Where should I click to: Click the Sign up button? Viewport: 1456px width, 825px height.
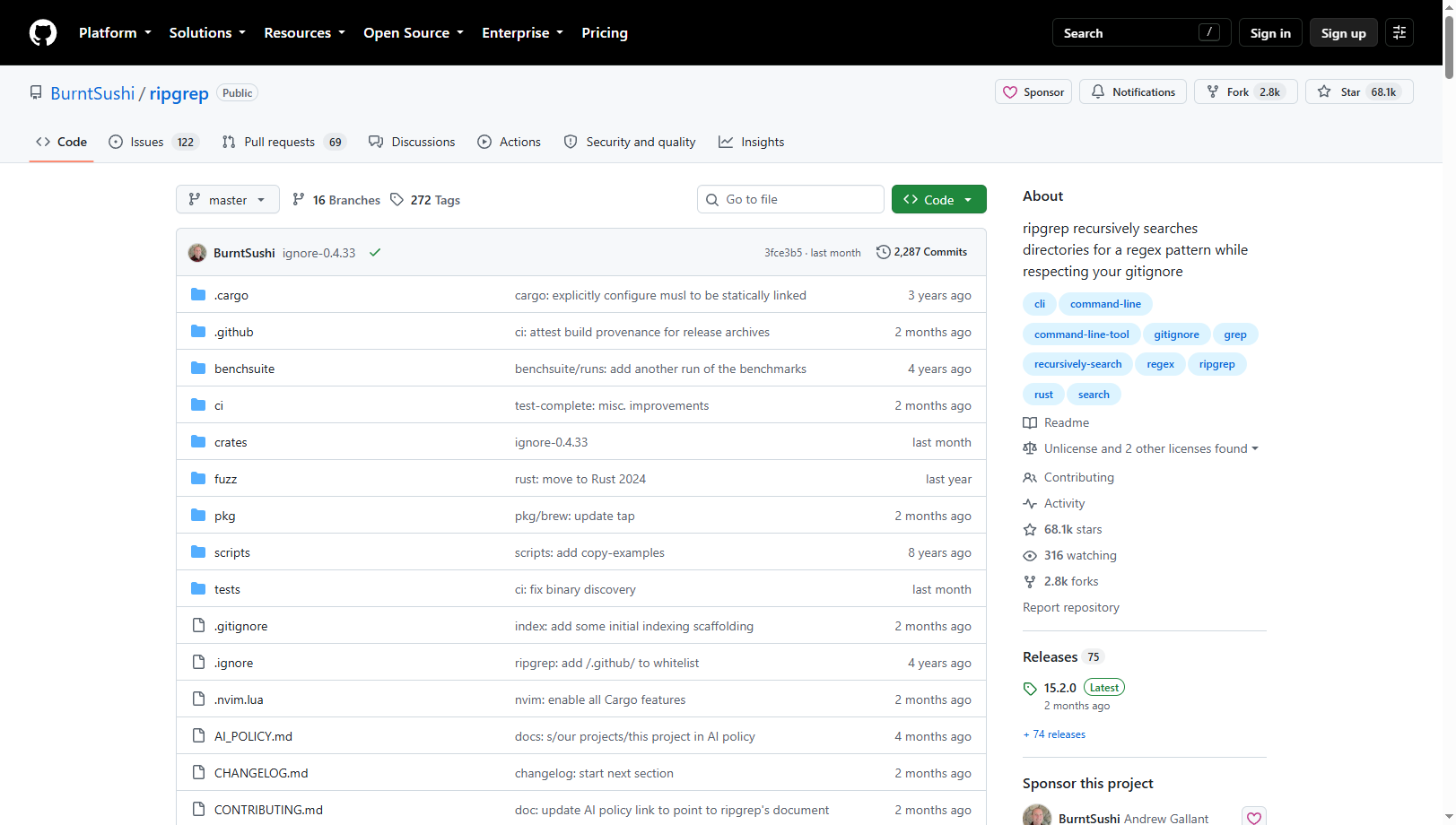coord(1343,33)
